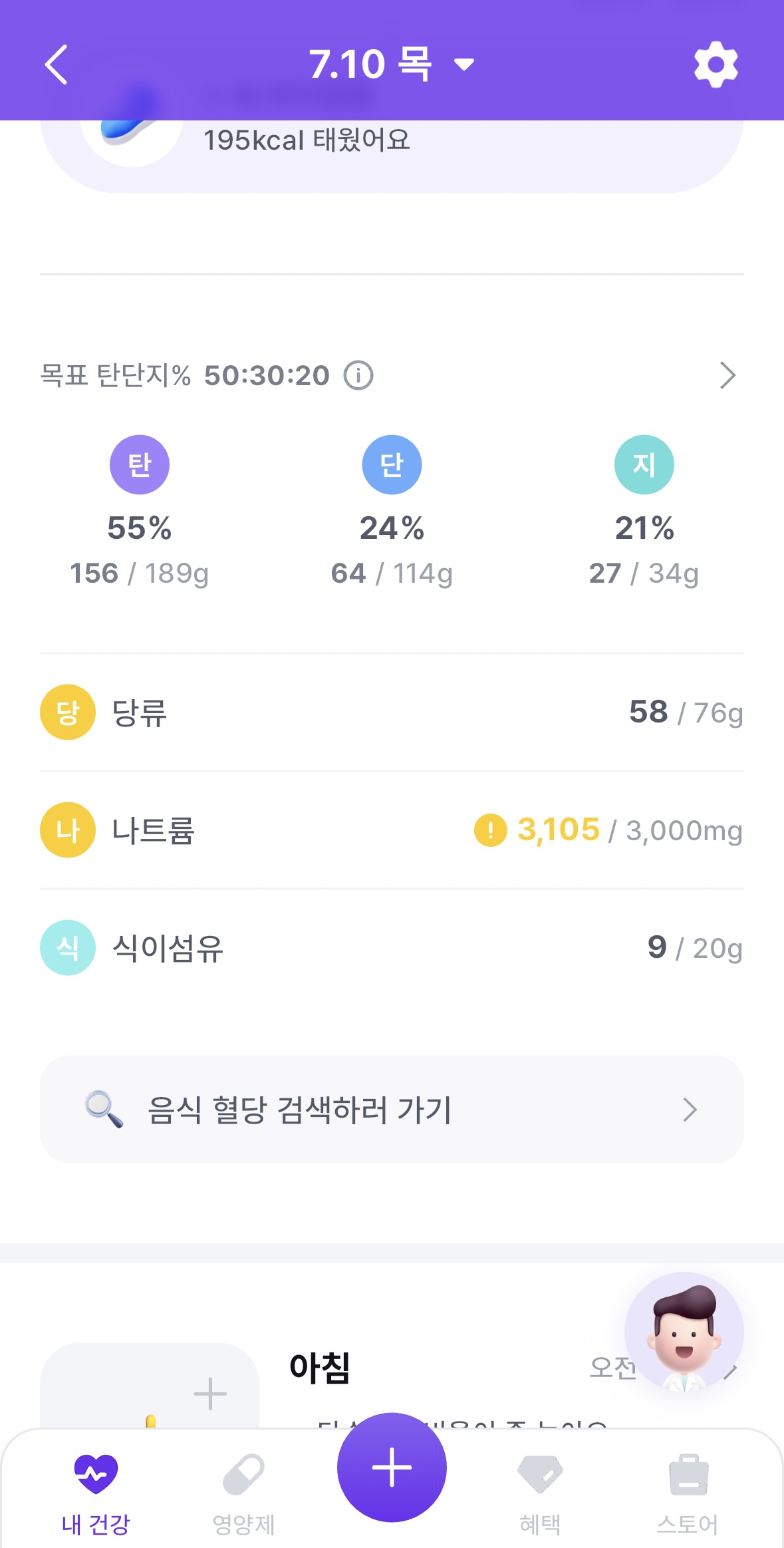Click chevron on food blood sugar search
Image resolution: width=784 pixels, height=1548 pixels.
click(x=690, y=1110)
